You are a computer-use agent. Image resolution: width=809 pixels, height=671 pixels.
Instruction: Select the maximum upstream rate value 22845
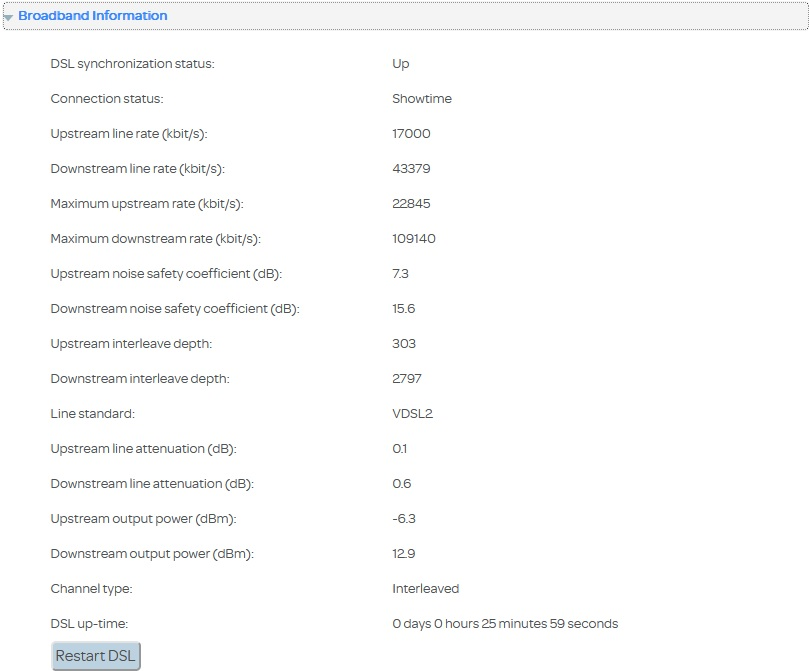tap(411, 204)
